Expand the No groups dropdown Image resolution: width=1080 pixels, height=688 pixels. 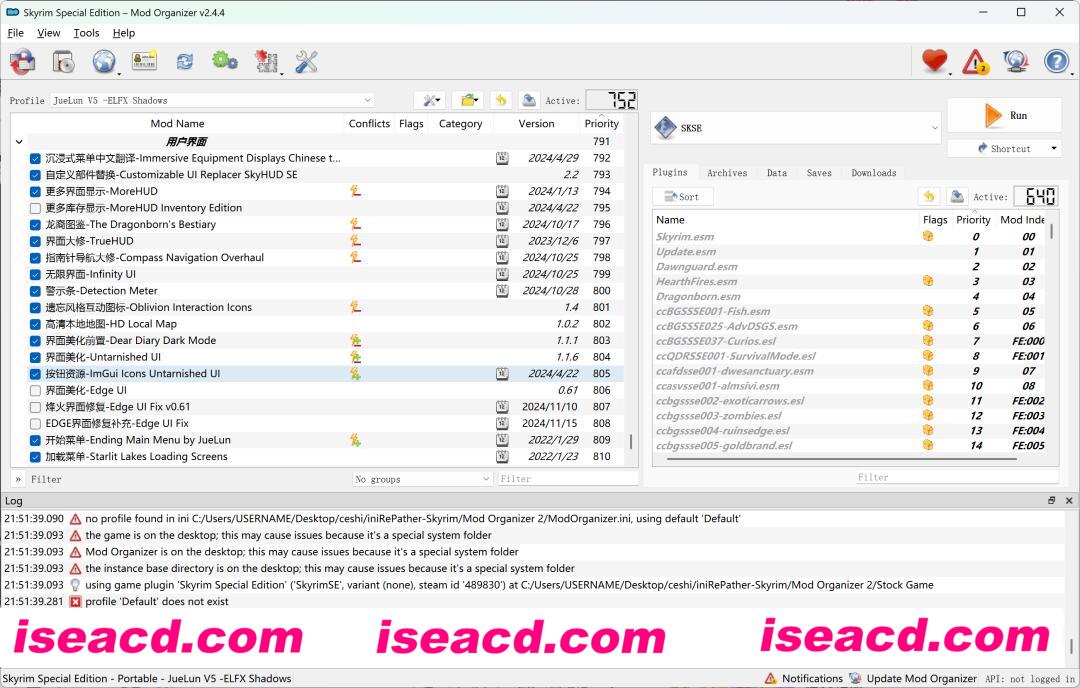pos(422,479)
